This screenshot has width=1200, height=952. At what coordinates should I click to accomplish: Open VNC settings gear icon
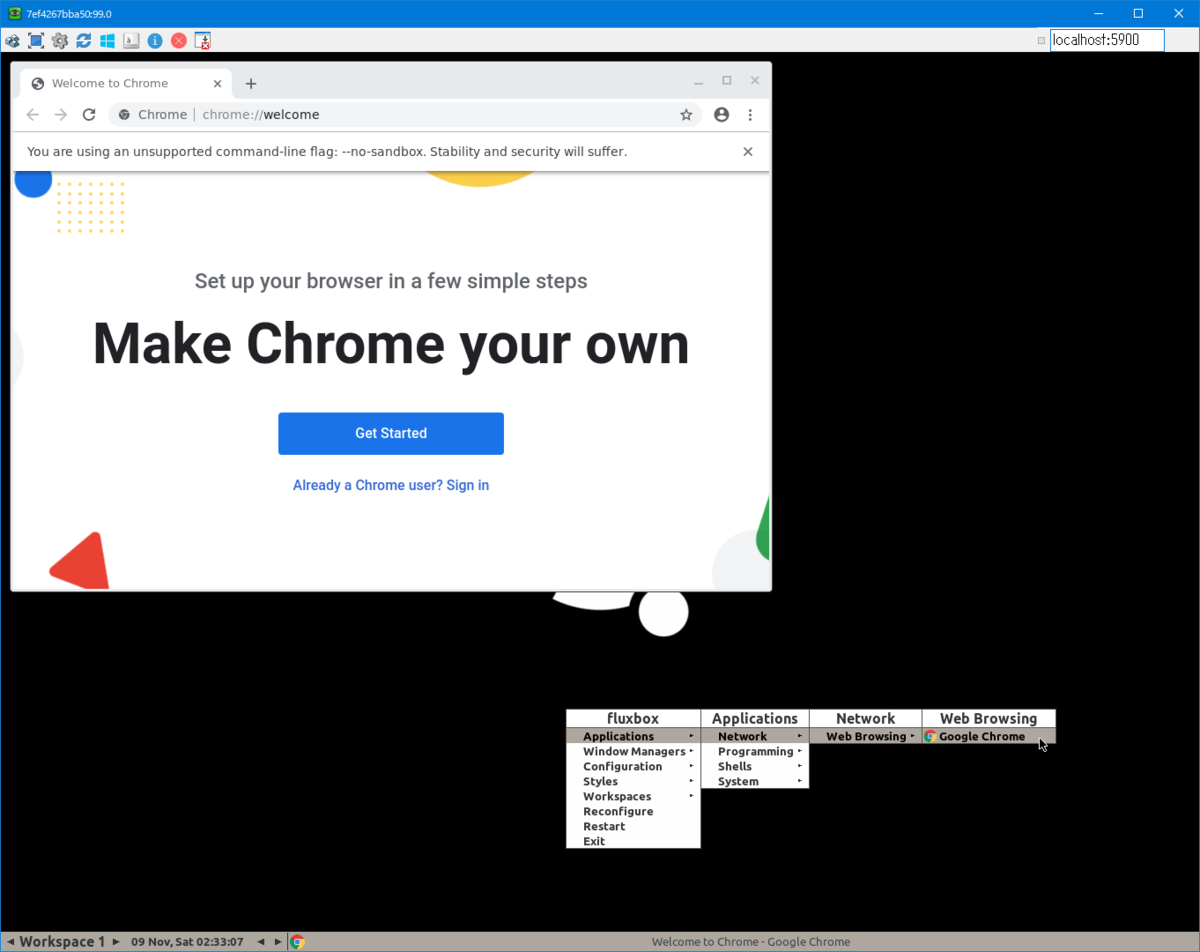point(60,41)
